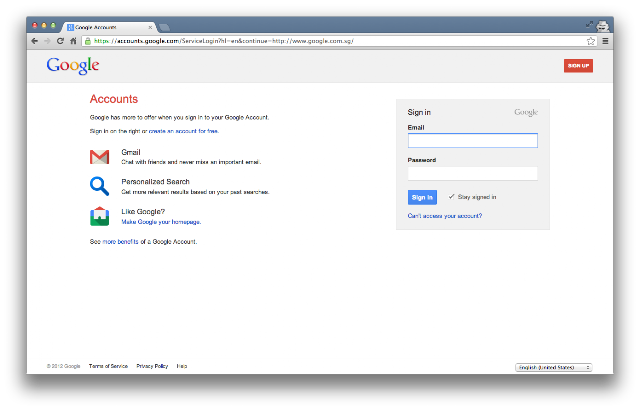Image resolution: width=640 pixels, height=411 pixels.
Task: Click the Gmail envelope icon
Action: [100, 157]
